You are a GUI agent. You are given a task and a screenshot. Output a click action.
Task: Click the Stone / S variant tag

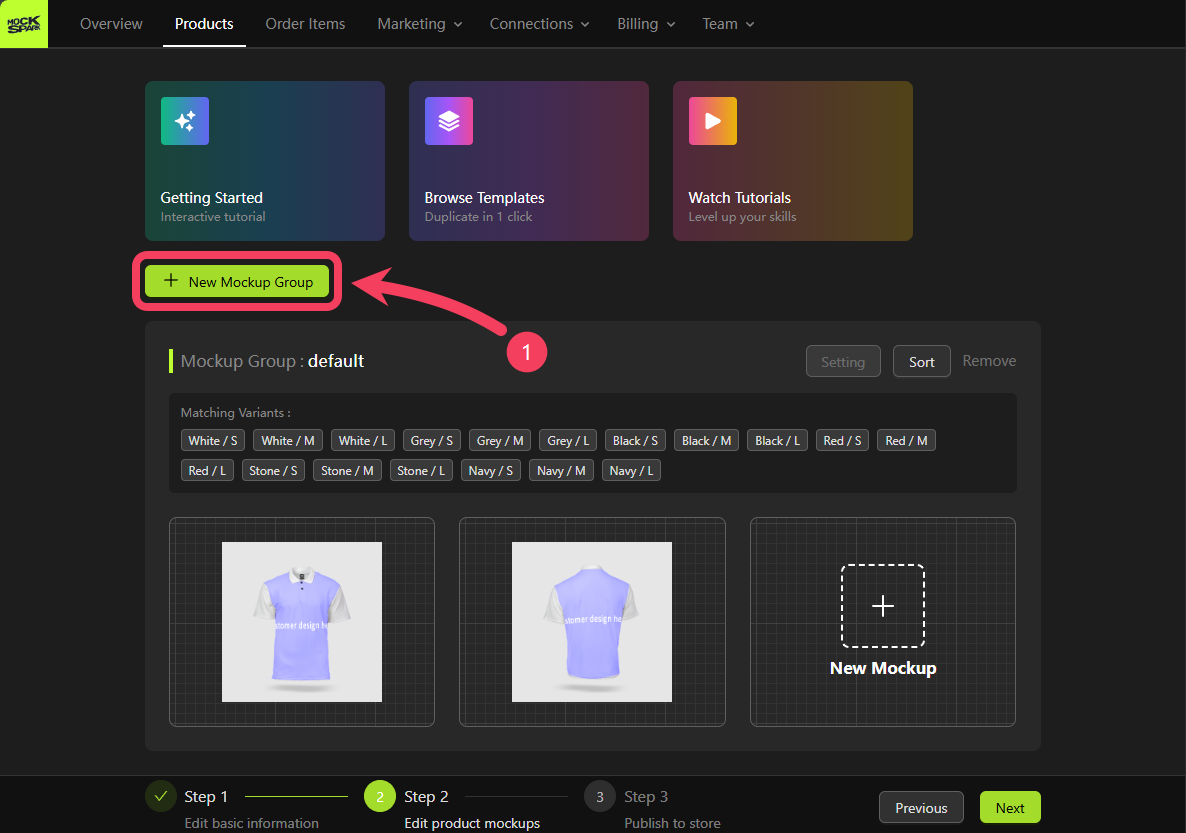[x=273, y=471]
